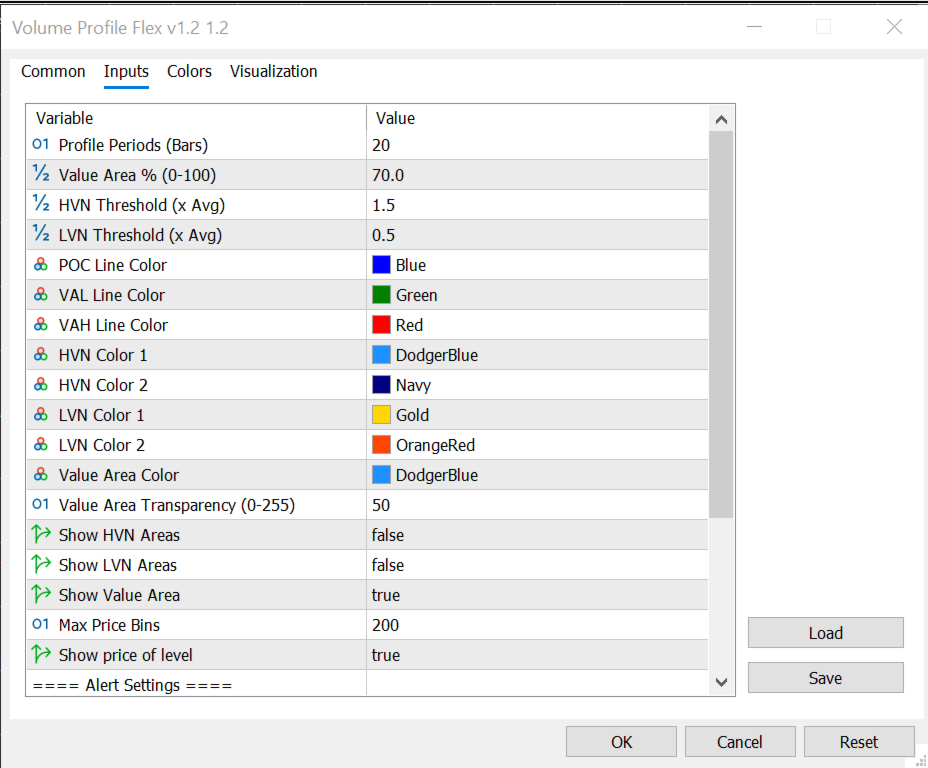
Task: Edit the LVN Threshold value 0.5
Action: point(537,235)
